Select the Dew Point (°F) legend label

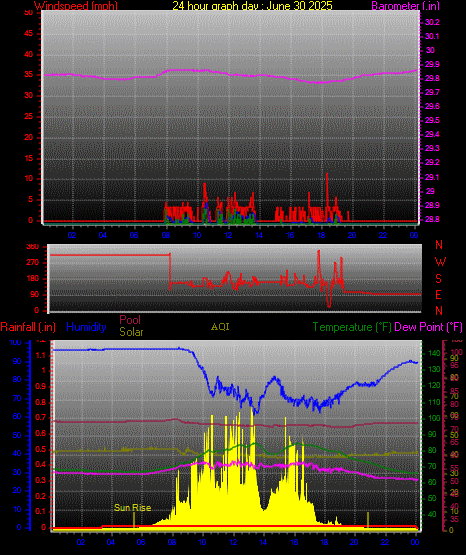click(428, 327)
